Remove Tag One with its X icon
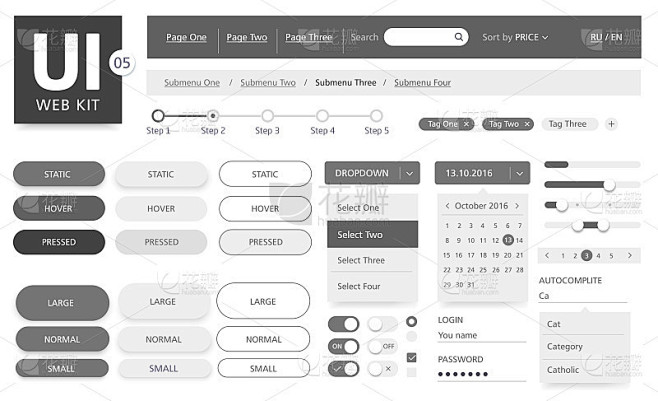The image size is (658, 401). coord(467,124)
